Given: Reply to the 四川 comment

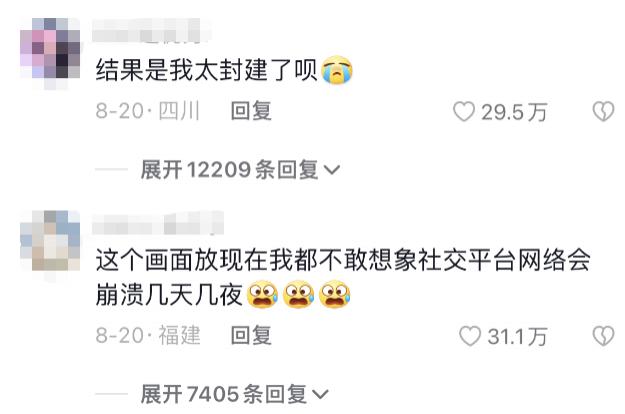Looking at the screenshot, I should coord(251,111).
